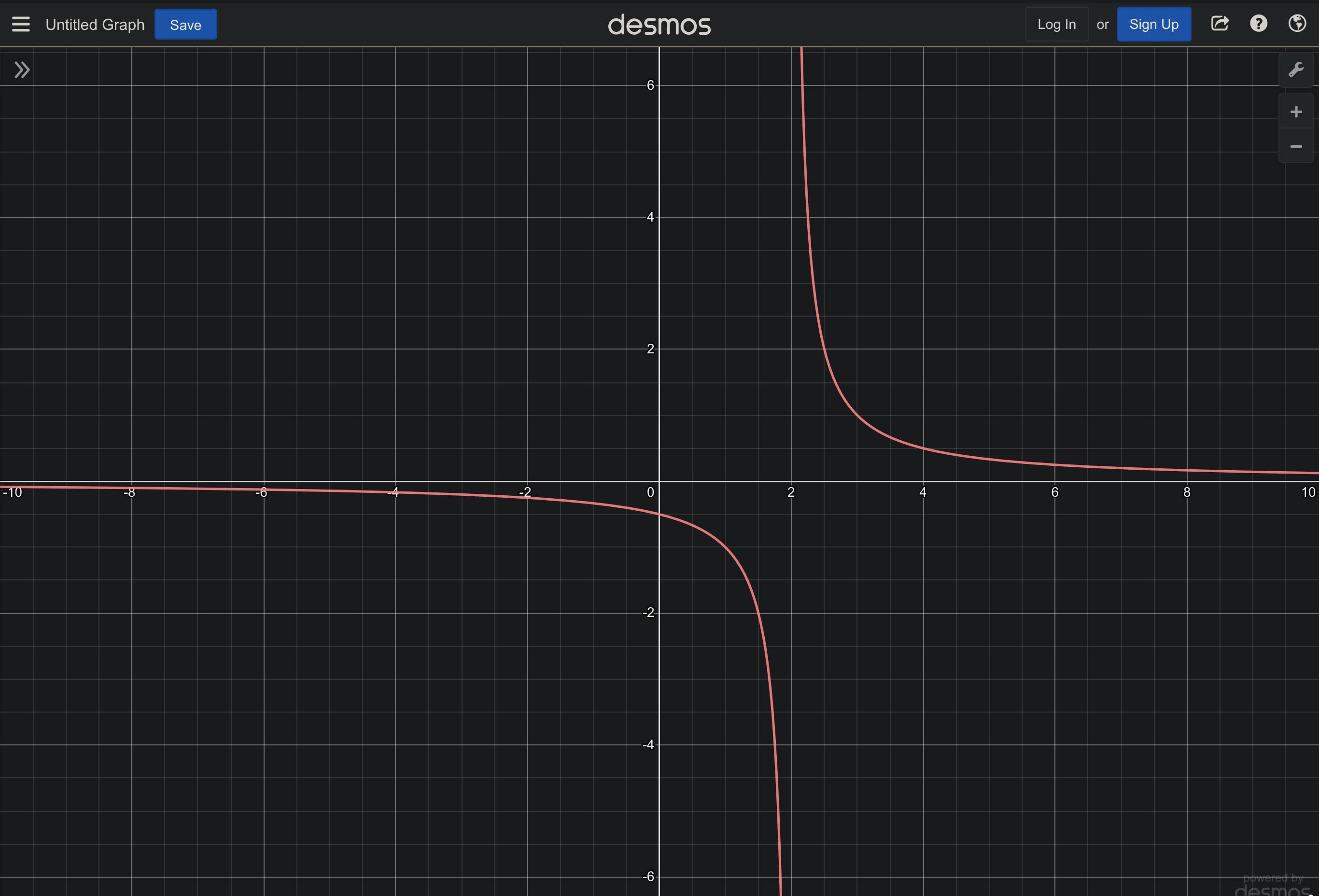Image resolution: width=1319 pixels, height=896 pixels.
Task: Open the language globe menu
Action: [1297, 24]
